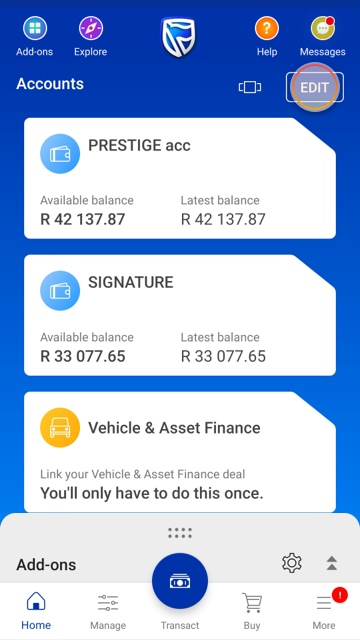Image resolution: width=360 pixels, height=640 pixels.
Task: Open Add-ons settings gear icon
Action: (292, 563)
